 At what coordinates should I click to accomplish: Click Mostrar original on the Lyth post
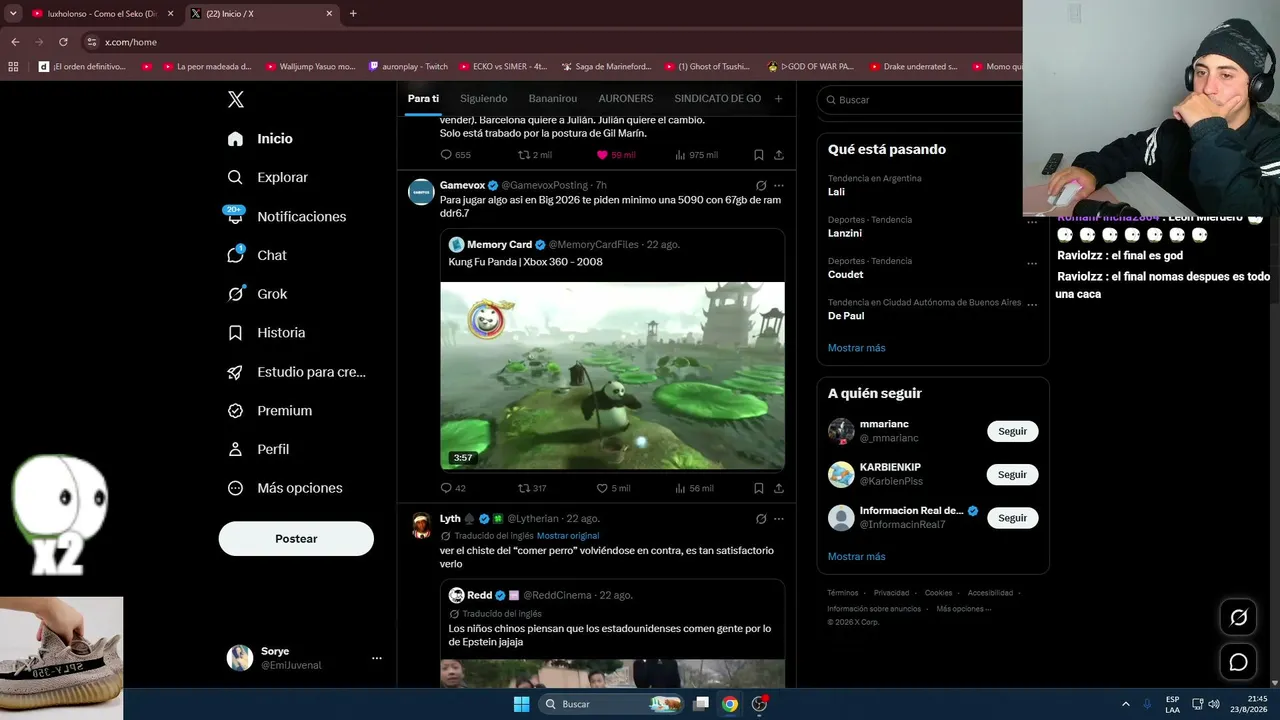pos(568,536)
